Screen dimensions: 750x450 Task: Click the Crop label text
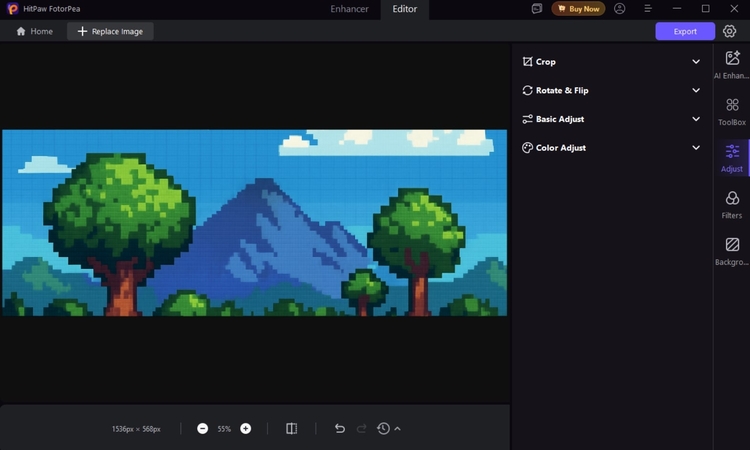546,62
